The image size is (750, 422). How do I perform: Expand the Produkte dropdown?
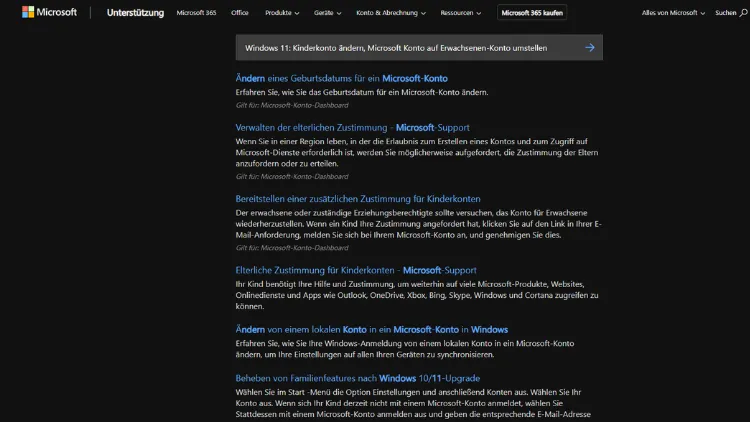coord(282,13)
